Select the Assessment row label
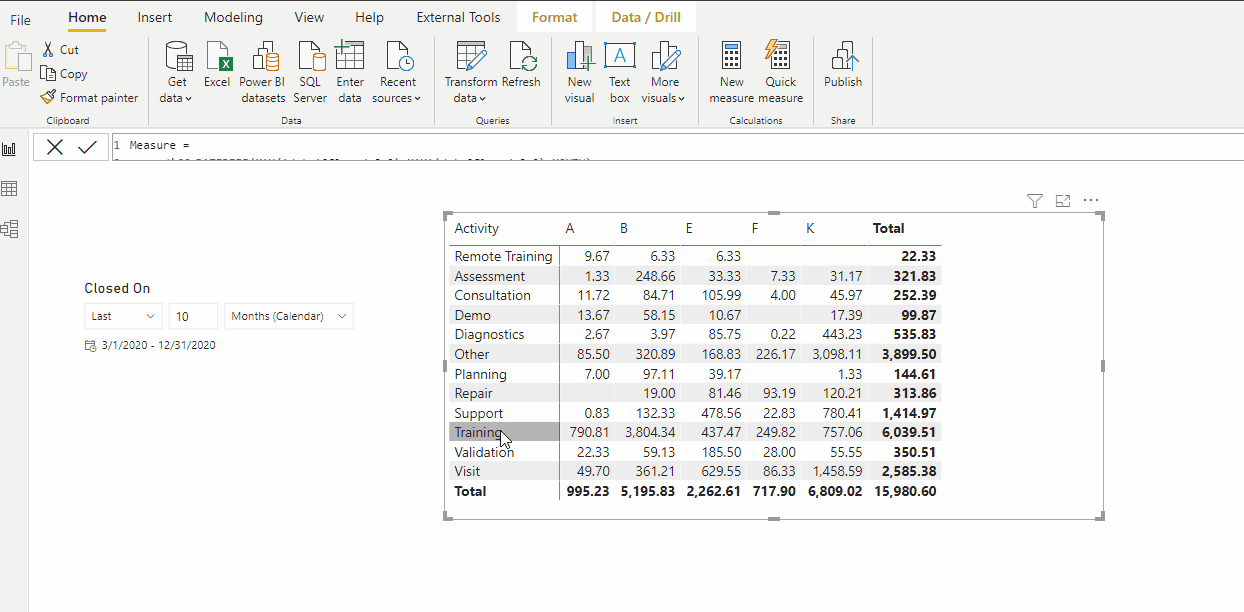Image resolution: width=1244 pixels, height=612 pixels. [489, 276]
